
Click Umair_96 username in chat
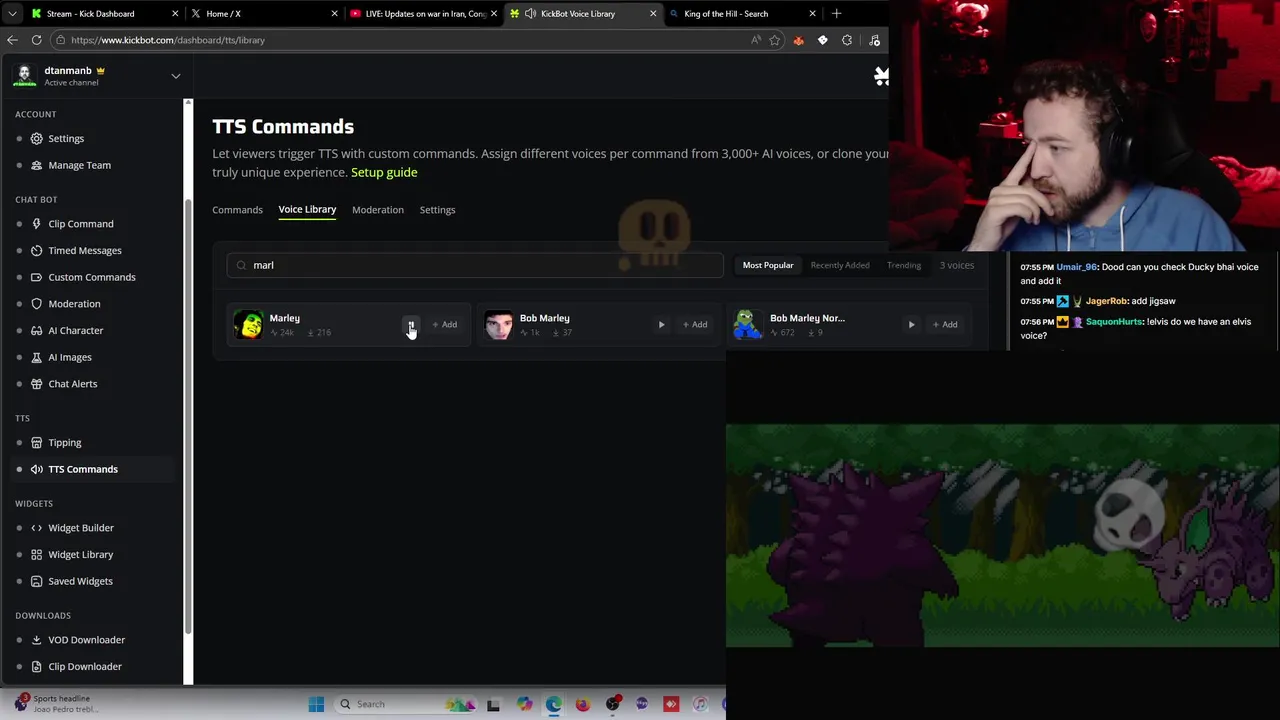click(x=1077, y=267)
